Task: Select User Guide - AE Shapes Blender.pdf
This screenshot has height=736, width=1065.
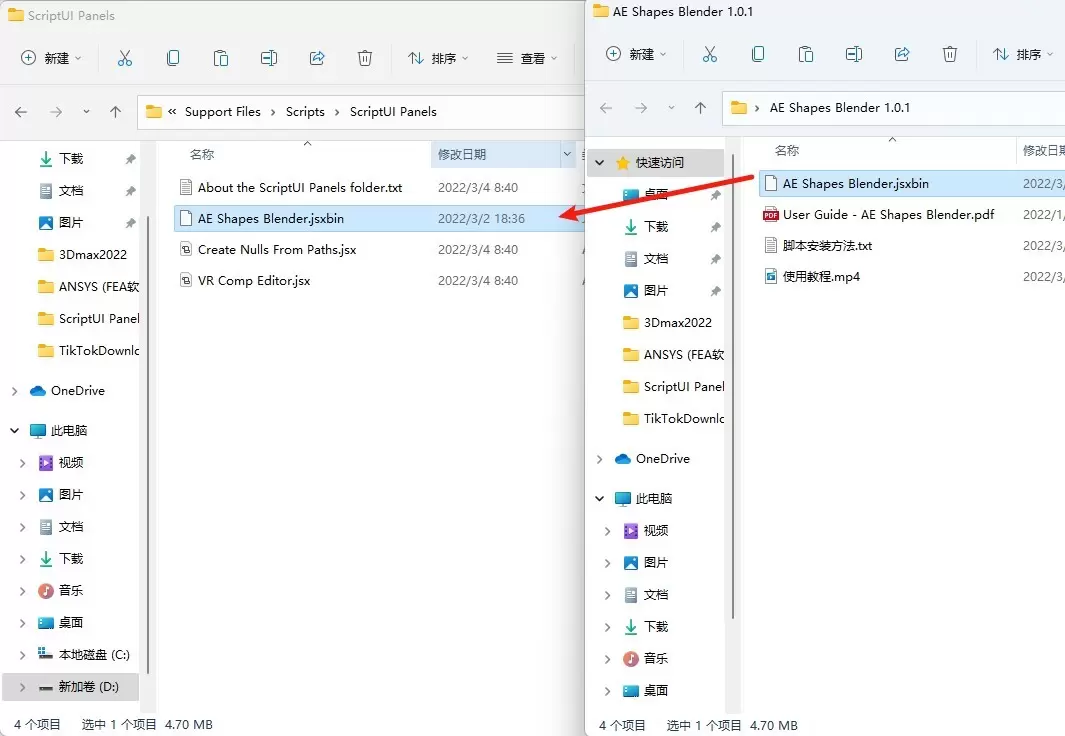Action: click(888, 214)
